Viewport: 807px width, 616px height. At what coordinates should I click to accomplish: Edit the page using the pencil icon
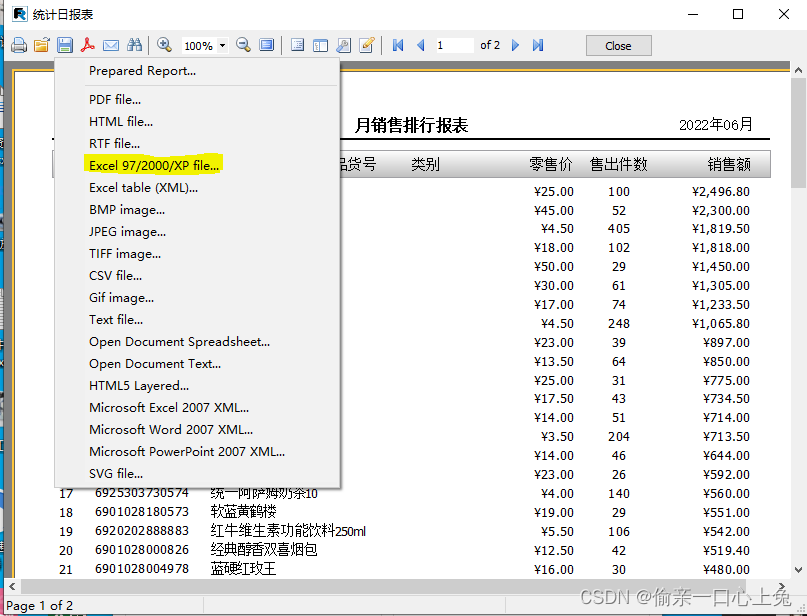point(366,44)
